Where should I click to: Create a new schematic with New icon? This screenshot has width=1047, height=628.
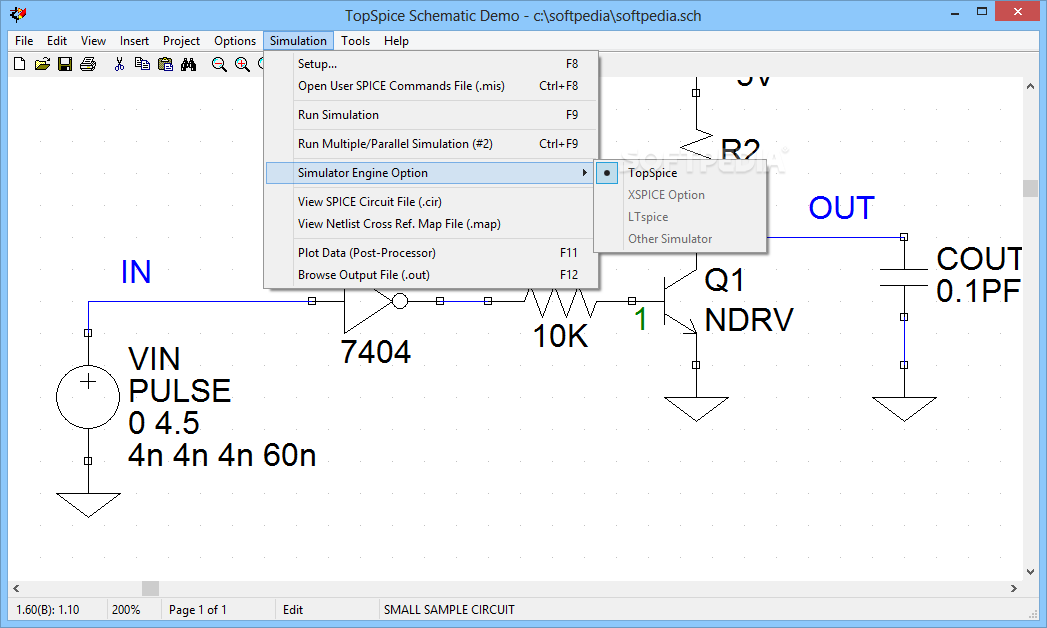click(x=19, y=64)
